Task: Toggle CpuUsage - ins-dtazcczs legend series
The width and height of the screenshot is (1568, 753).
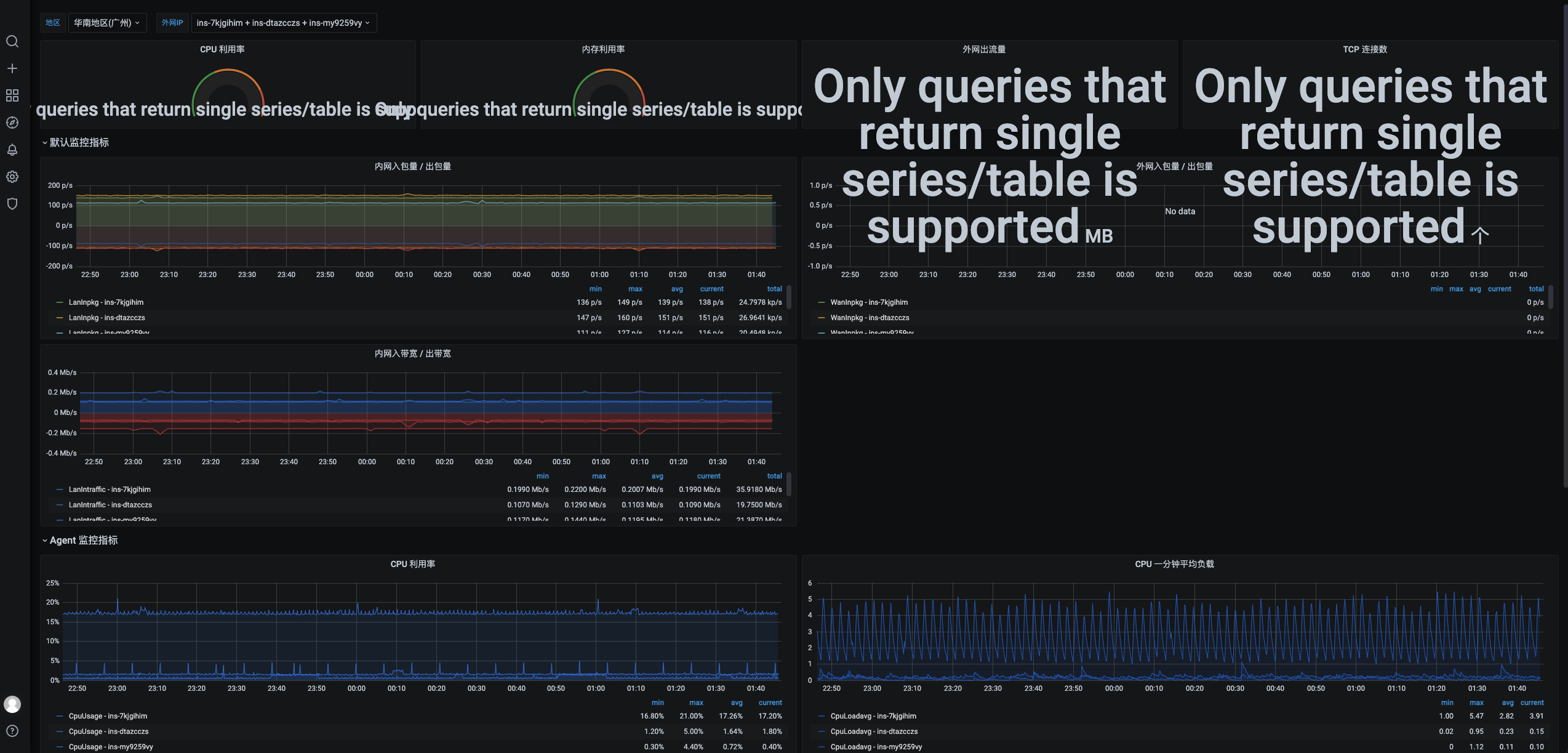Action: pos(108,731)
